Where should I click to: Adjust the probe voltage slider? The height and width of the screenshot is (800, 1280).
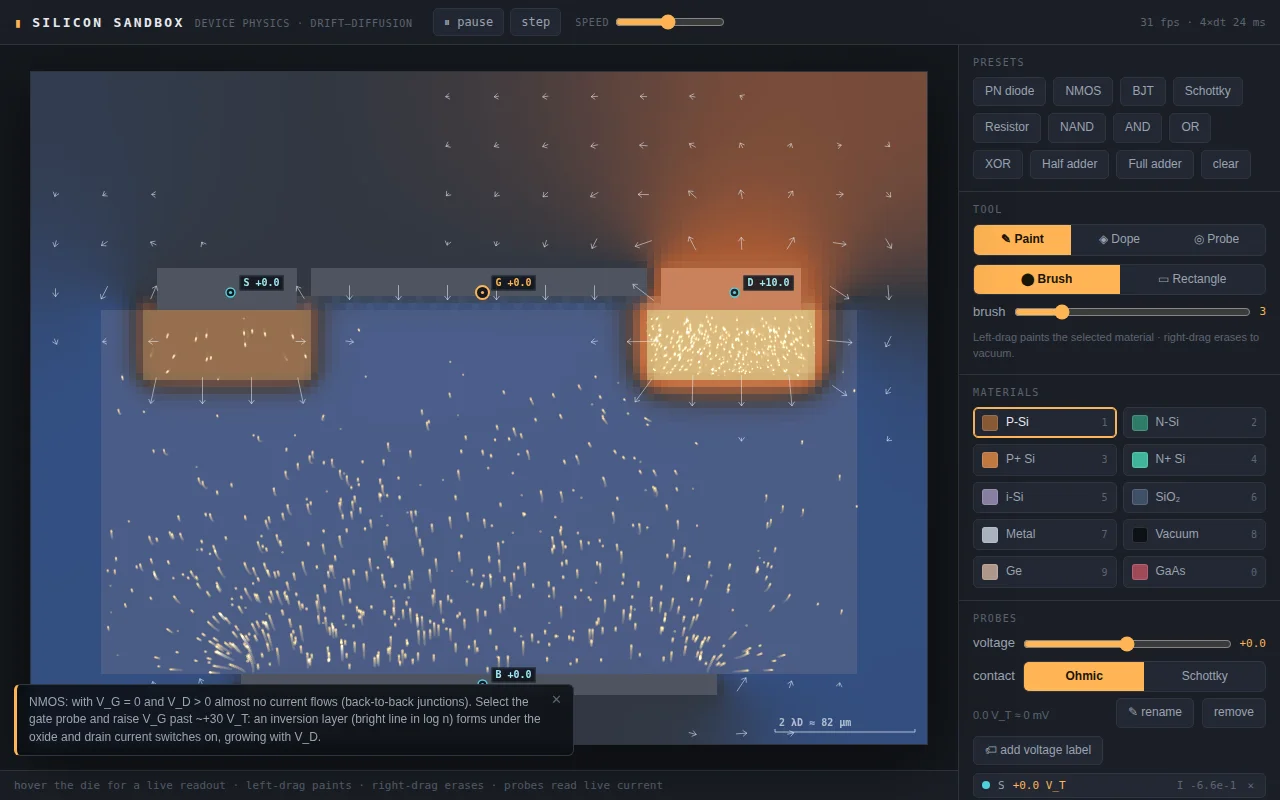tap(1127, 644)
